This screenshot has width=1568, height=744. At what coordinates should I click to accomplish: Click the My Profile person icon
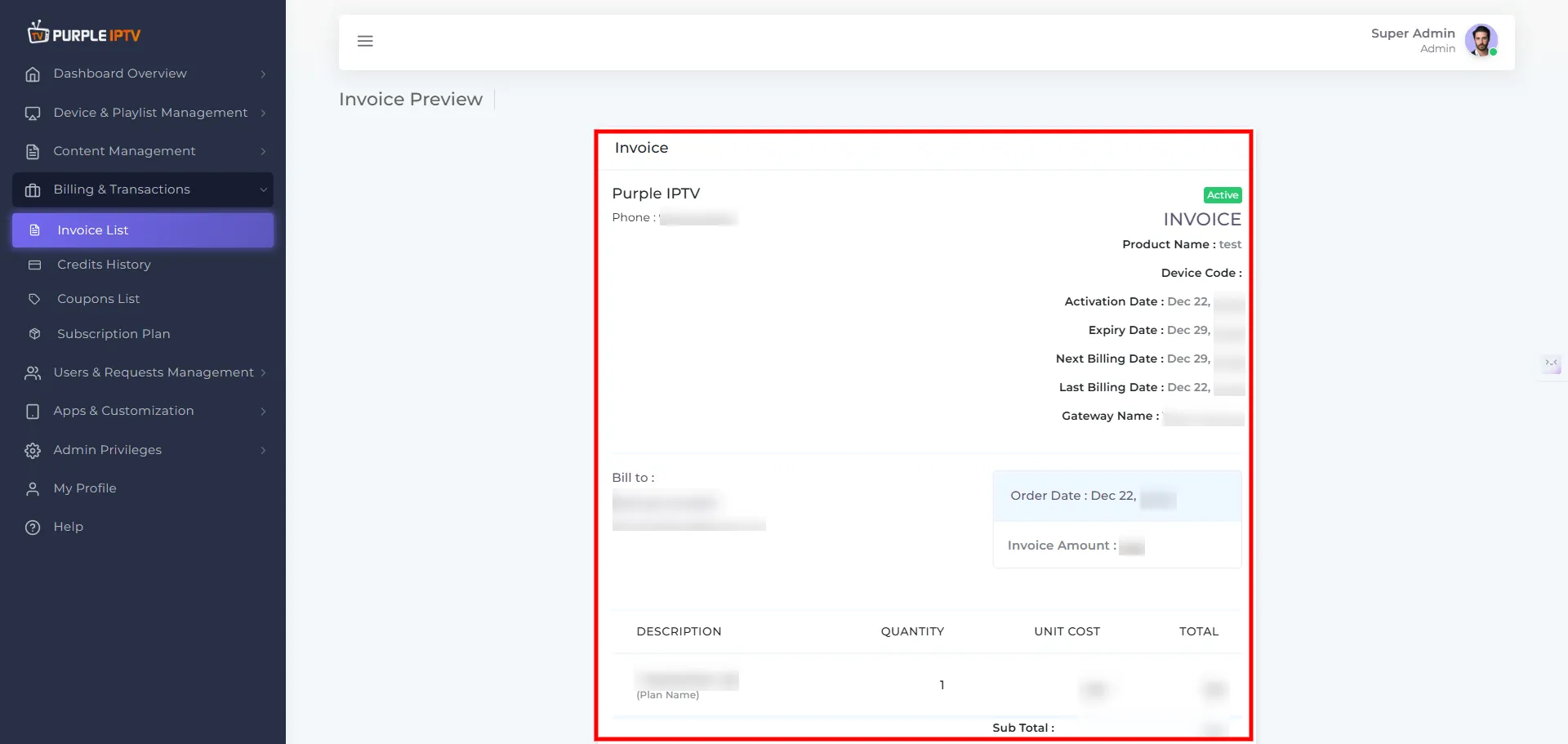click(33, 489)
